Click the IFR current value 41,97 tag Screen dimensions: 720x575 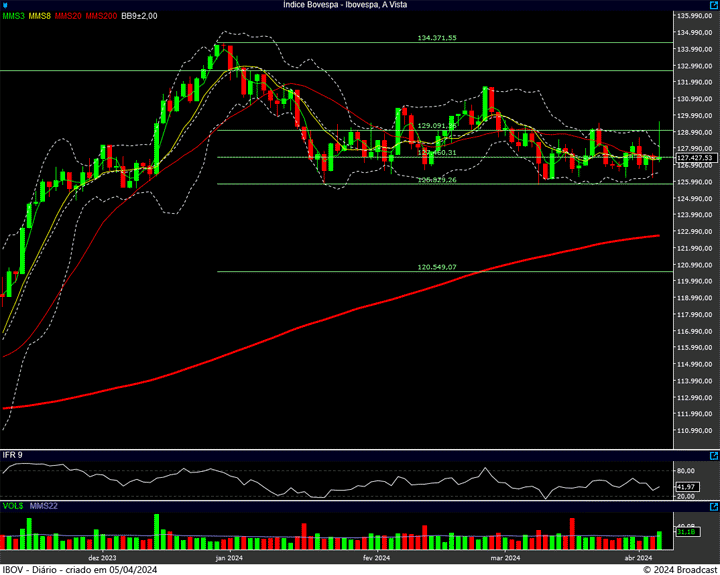pos(686,486)
